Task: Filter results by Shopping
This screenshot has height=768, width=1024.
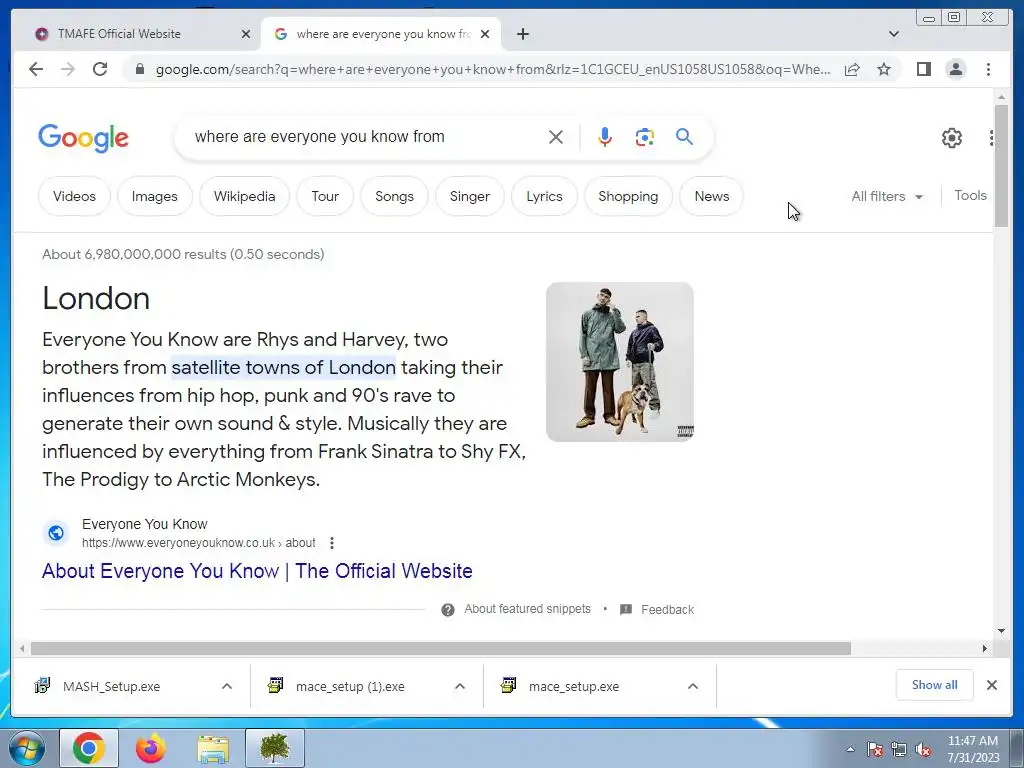Action: (x=628, y=196)
